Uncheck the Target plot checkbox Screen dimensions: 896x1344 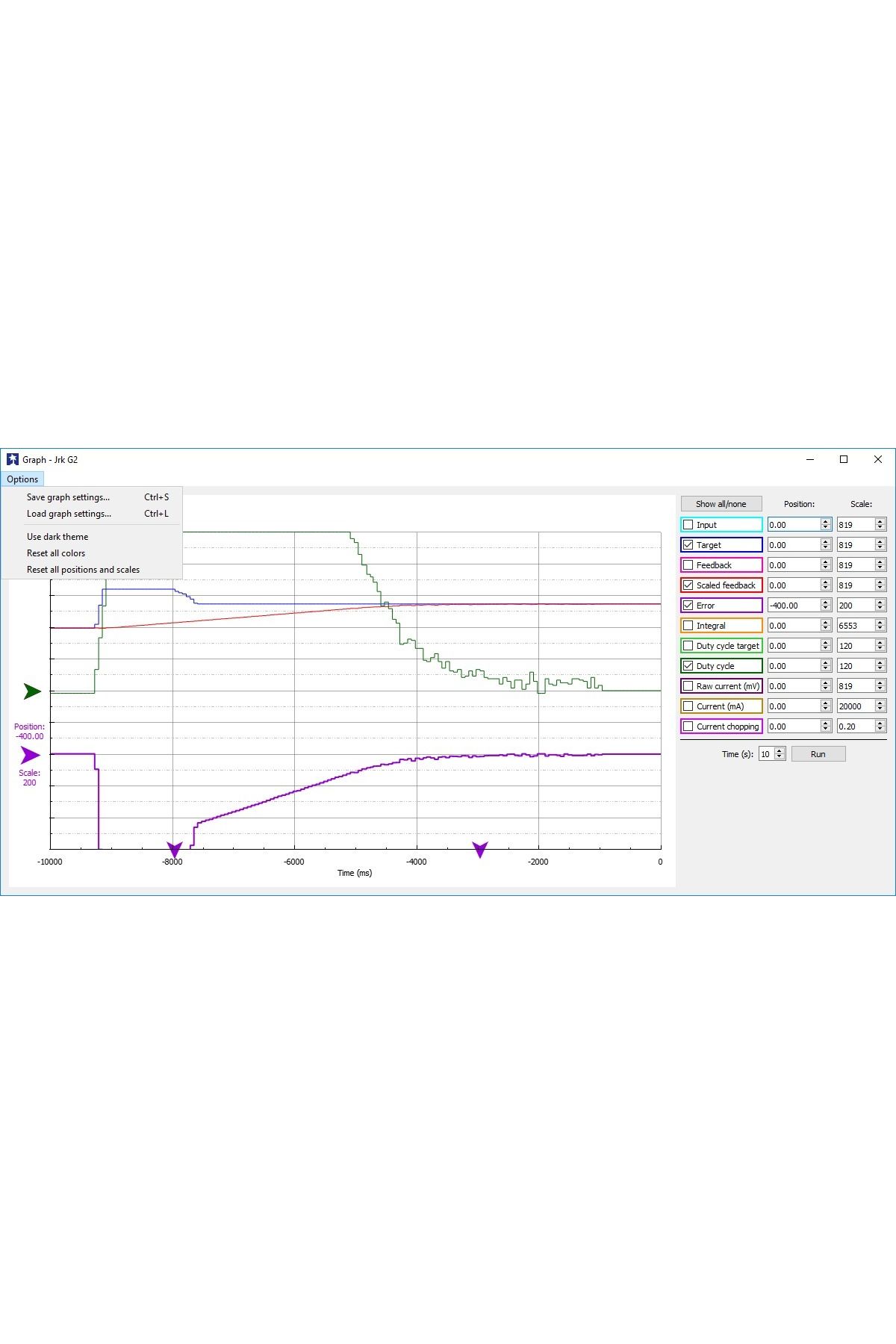tap(688, 545)
